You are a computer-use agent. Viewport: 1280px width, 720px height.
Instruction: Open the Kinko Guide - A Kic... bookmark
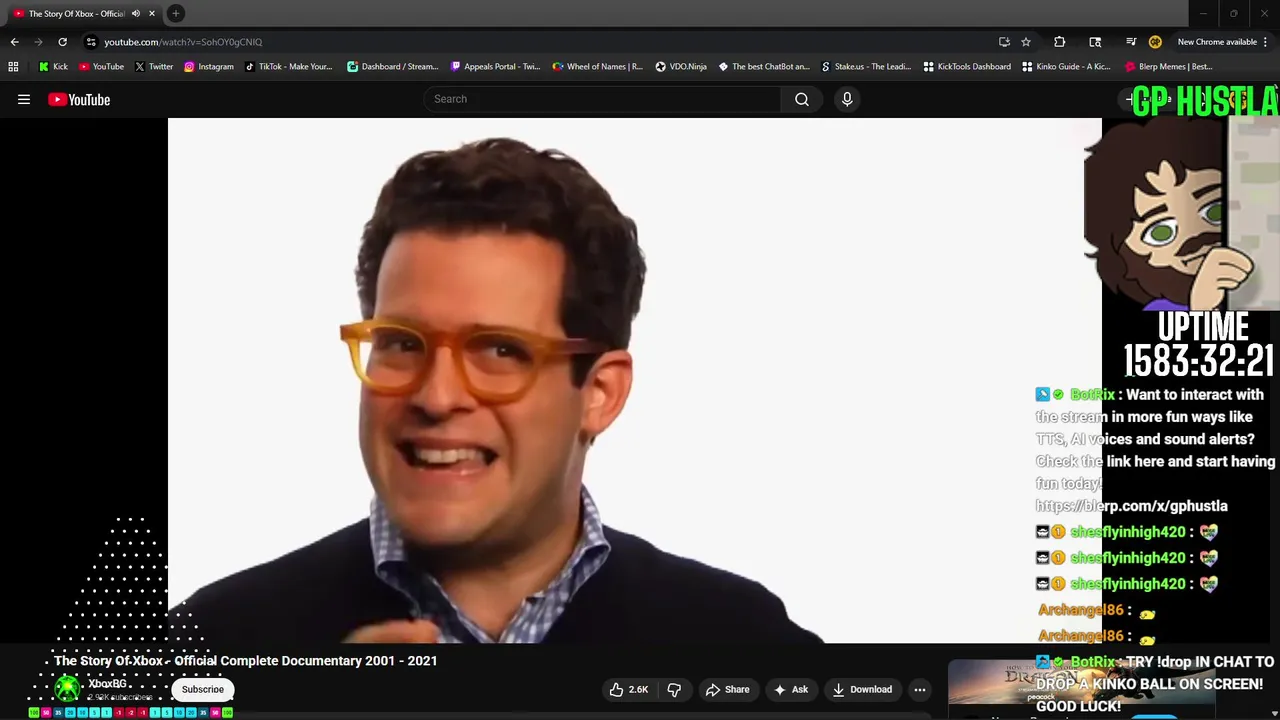(1066, 67)
